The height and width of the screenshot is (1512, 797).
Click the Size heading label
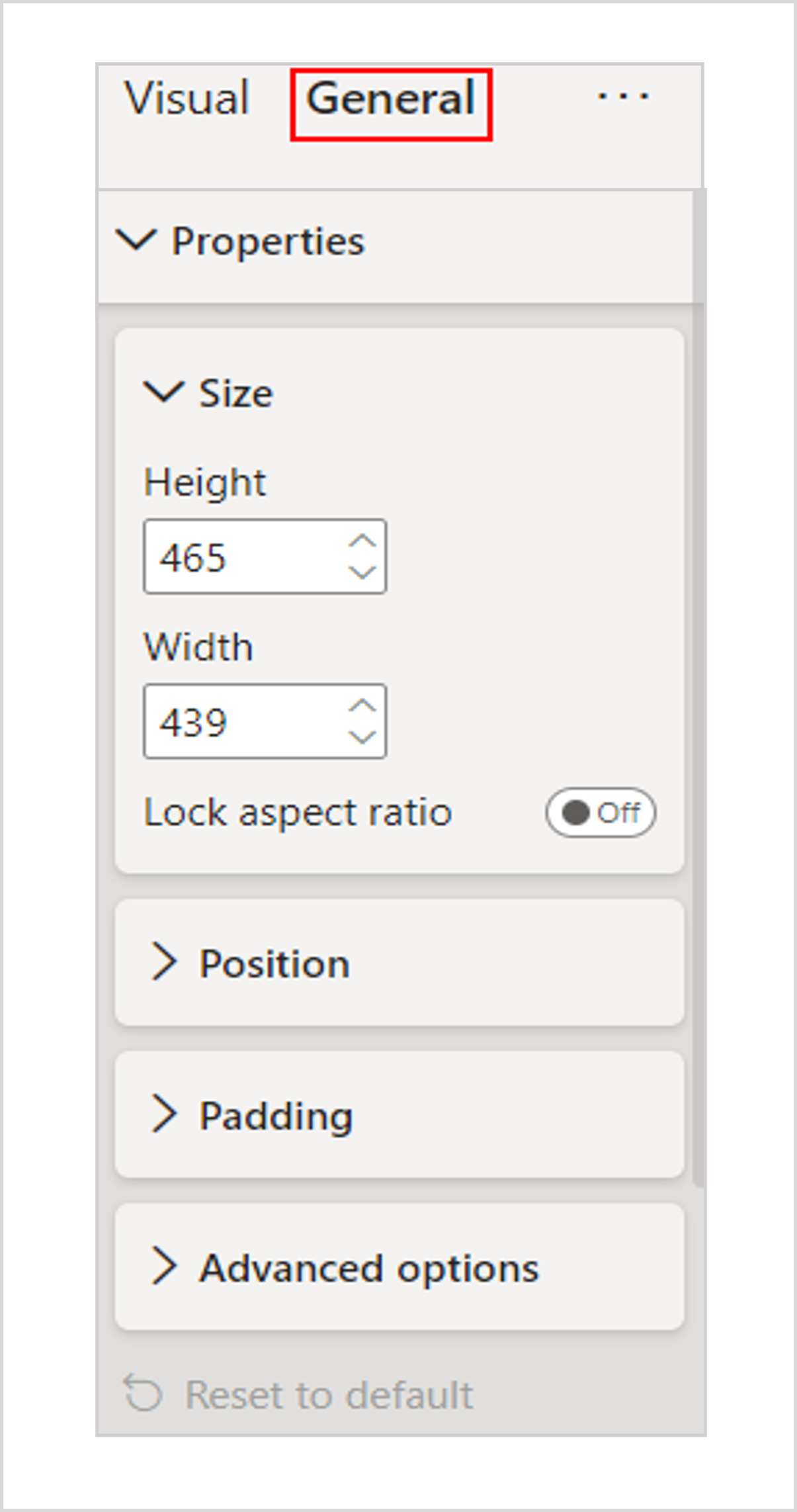point(236,393)
